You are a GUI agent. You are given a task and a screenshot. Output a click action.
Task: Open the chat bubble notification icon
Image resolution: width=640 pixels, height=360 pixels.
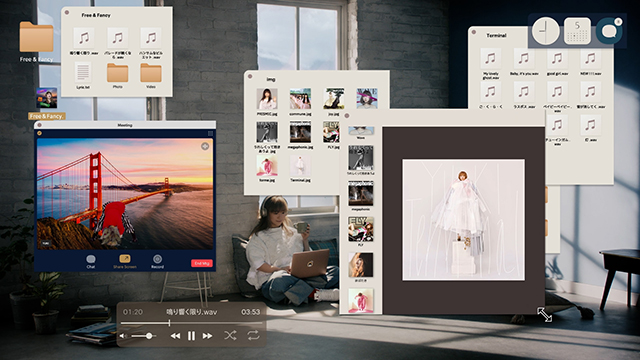click(x=609, y=31)
